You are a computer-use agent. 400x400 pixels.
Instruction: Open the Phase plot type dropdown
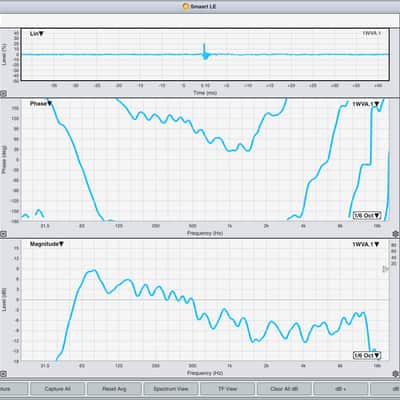pyautogui.click(x=41, y=104)
